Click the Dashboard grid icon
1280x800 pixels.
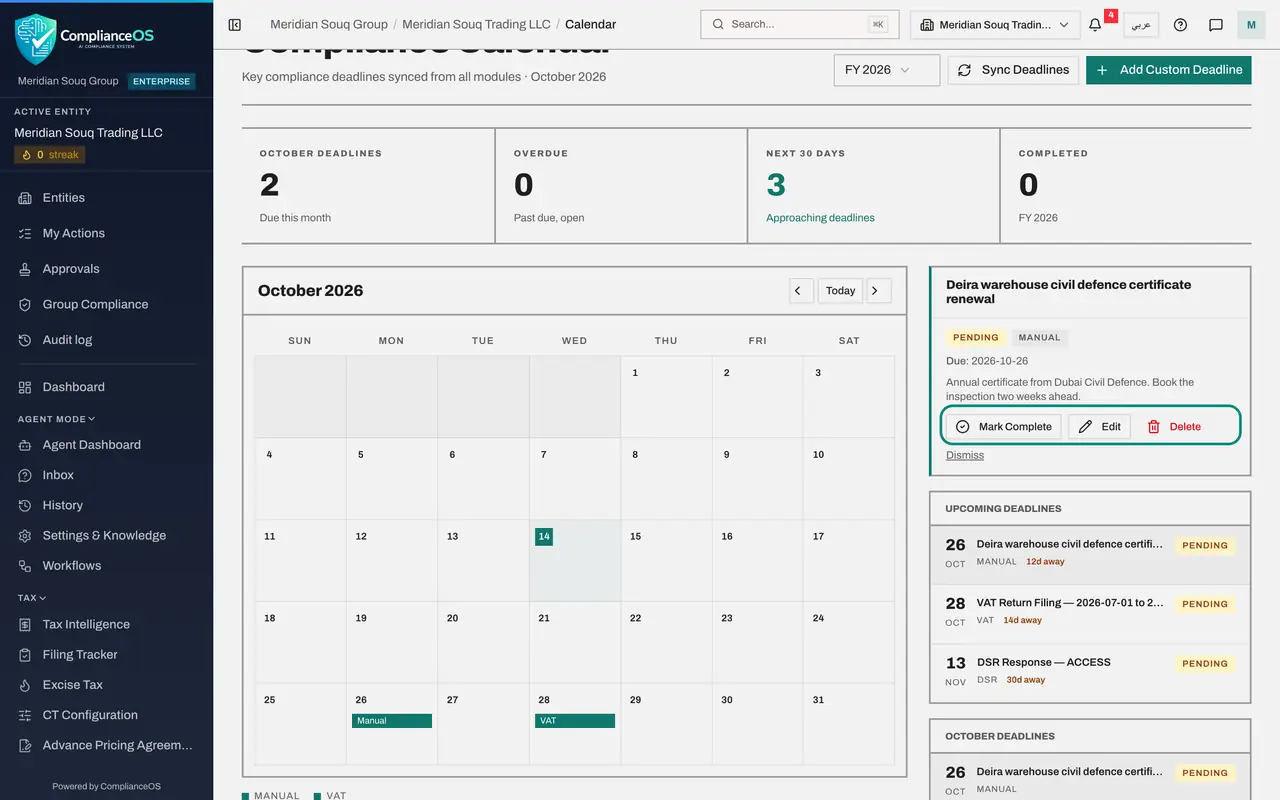point(25,387)
